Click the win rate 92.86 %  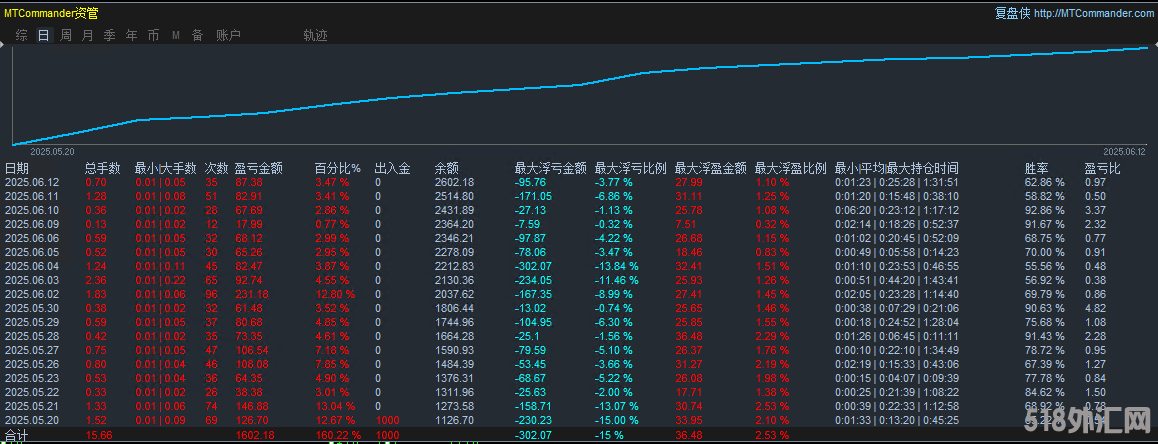pos(1044,210)
